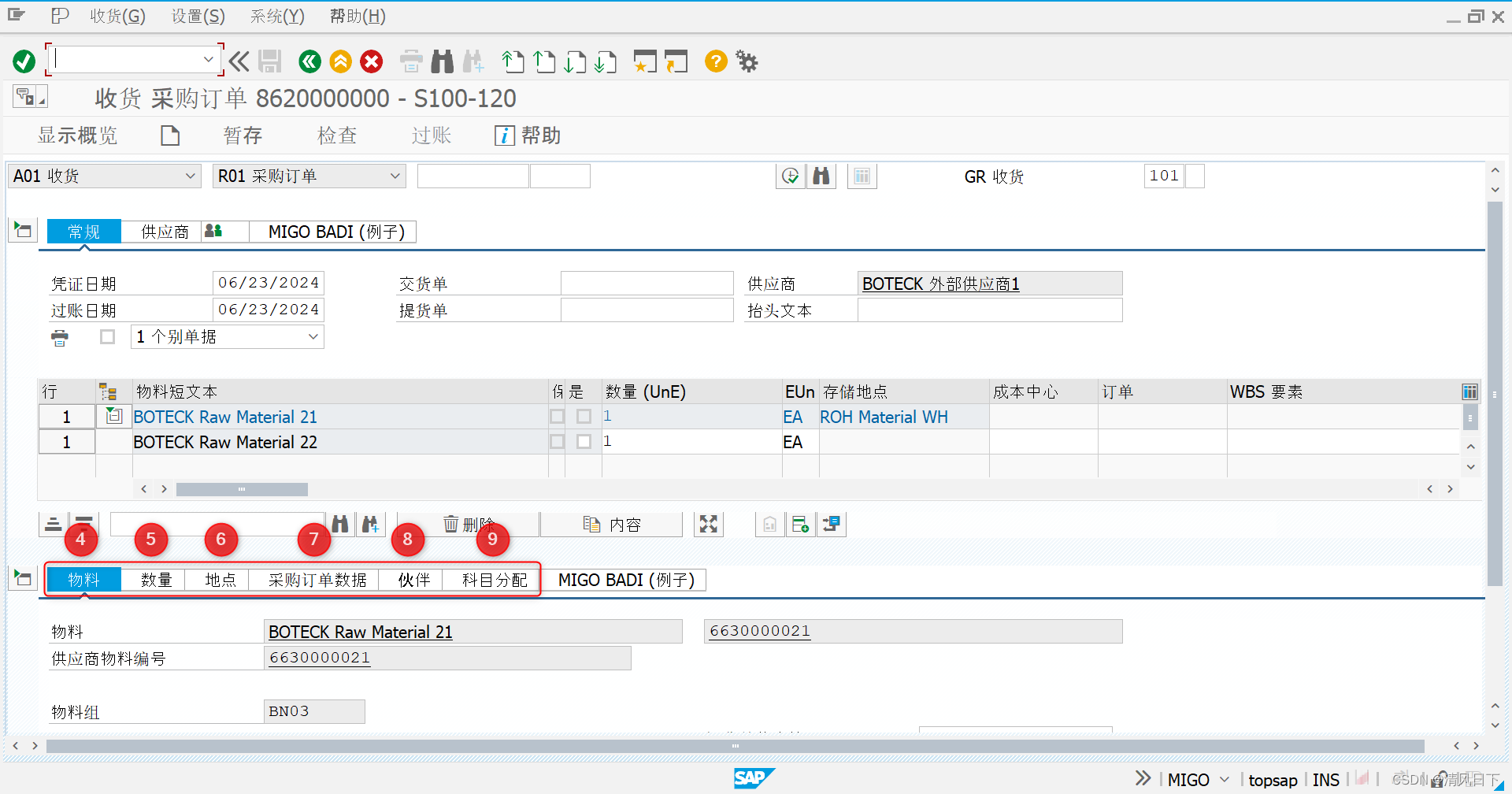Switch to header 供应商 tab
Screen dimensions: 1512x794
(x=165, y=232)
